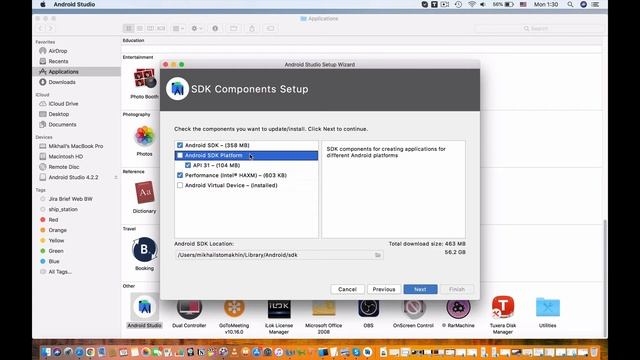Select Jira Brief Web BW tag
640x360 pixels.
pos(71,199)
